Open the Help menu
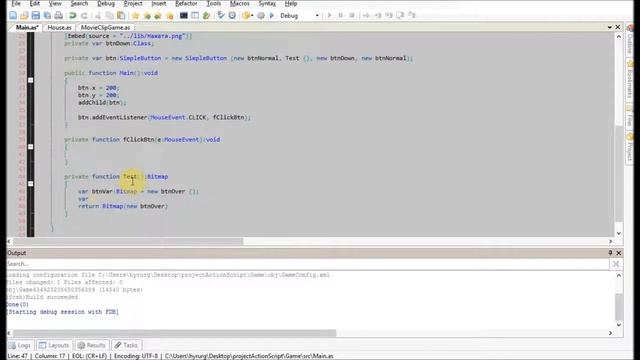 291,4
